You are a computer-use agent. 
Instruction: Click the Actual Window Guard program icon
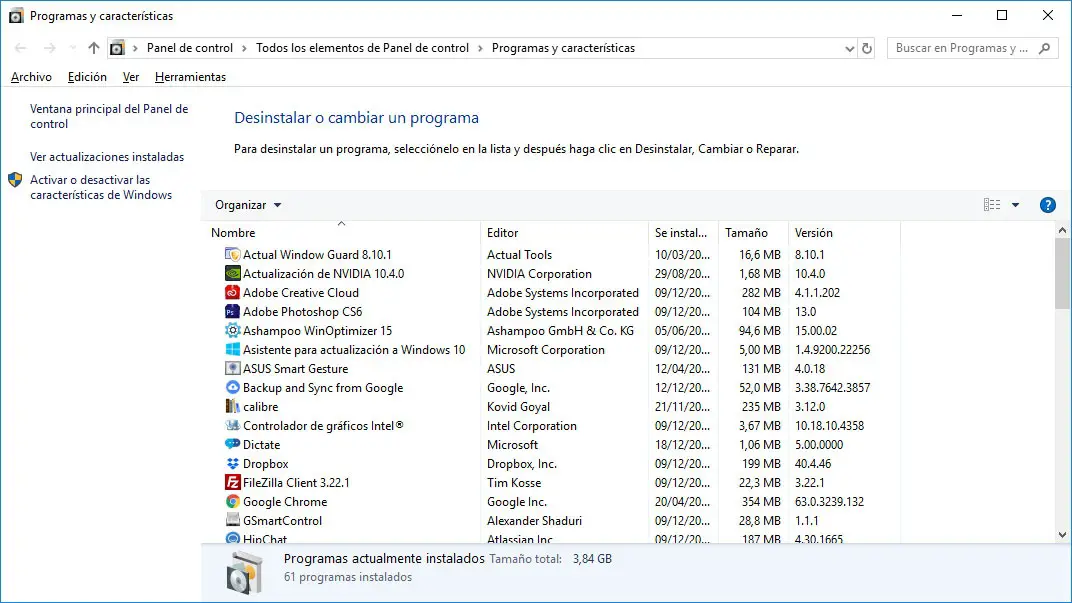click(x=232, y=254)
